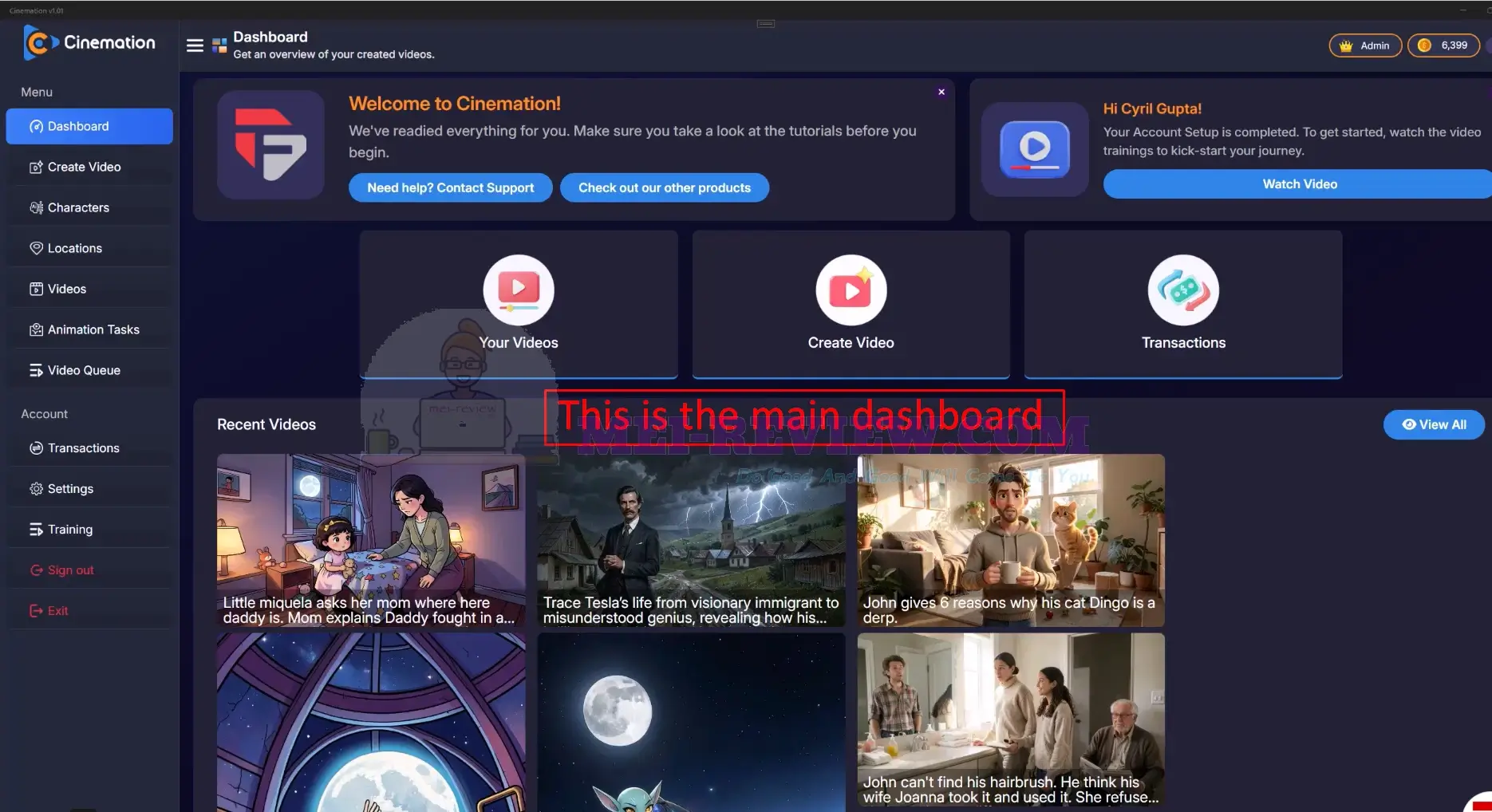This screenshot has width=1492, height=812.
Task: Open Training in the sidebar
Action: coord(89,530)
